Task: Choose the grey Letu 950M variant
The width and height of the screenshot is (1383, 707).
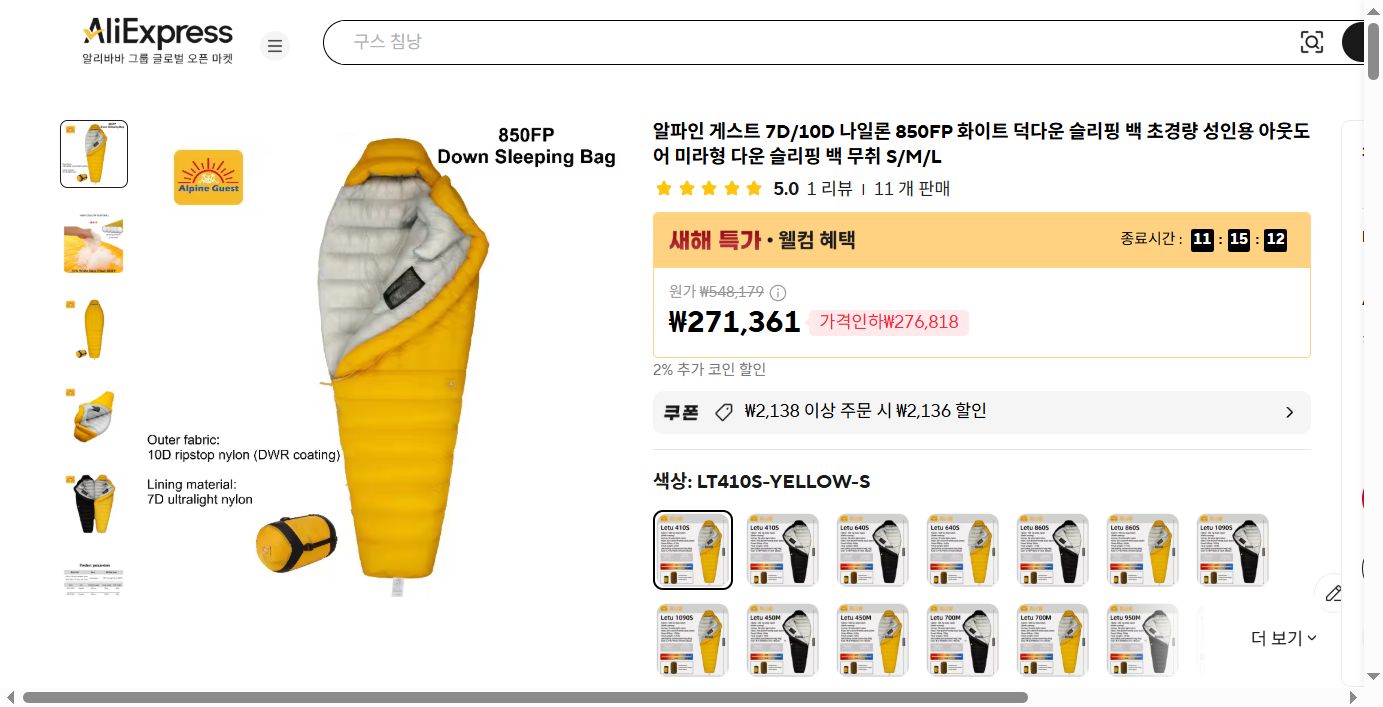Action: point(1143,640)
